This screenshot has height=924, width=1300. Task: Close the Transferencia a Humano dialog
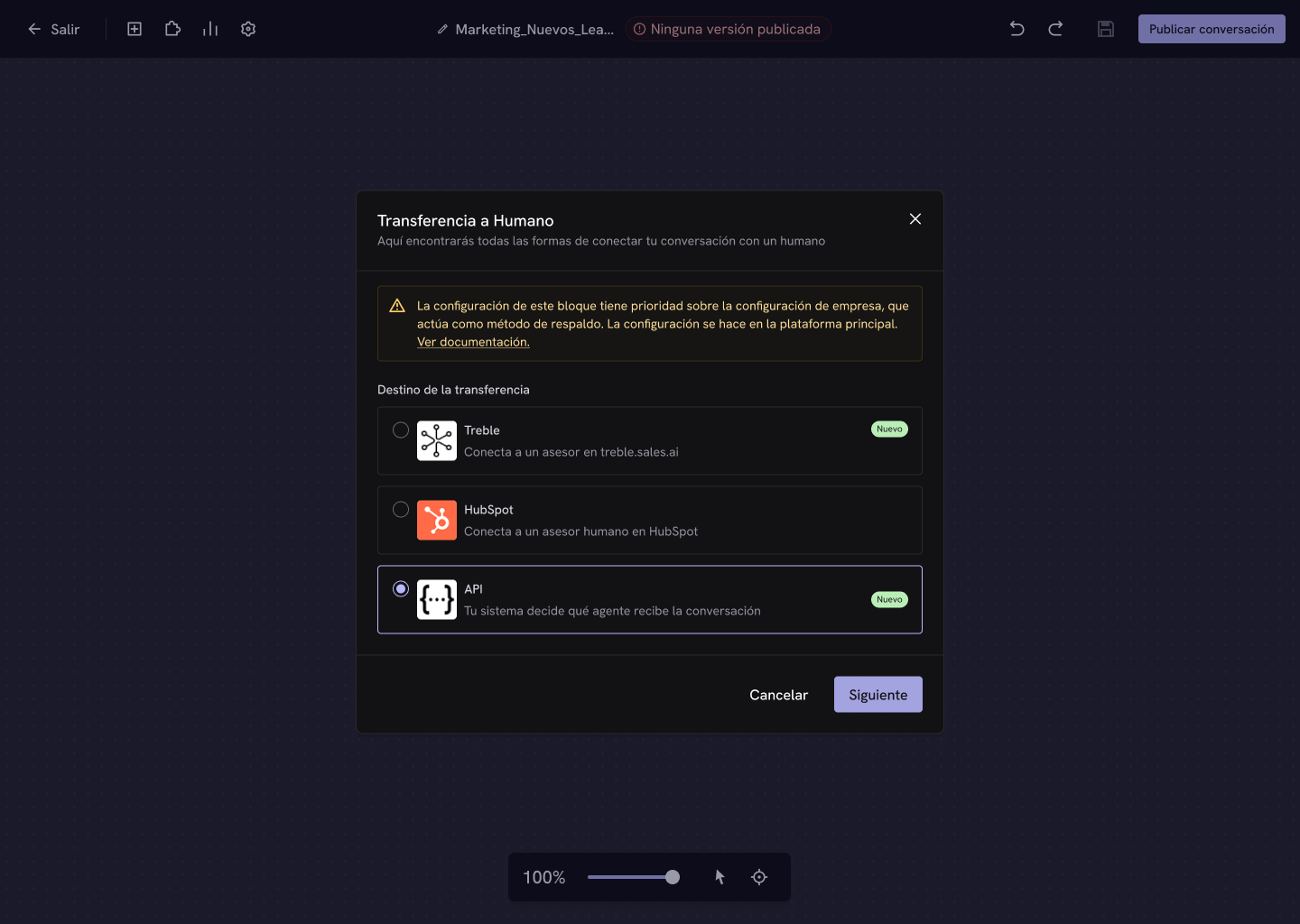coord(915,219)
